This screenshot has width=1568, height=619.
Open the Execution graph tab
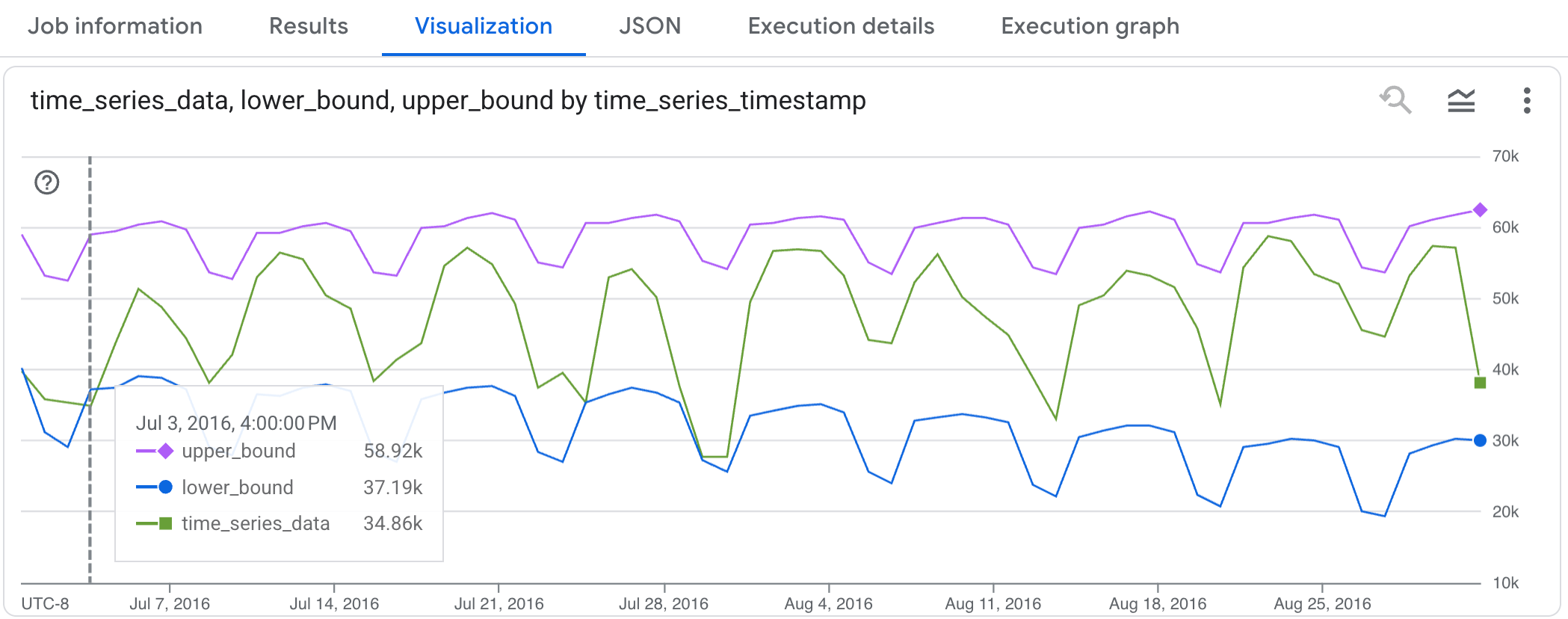pos(1090,26)
